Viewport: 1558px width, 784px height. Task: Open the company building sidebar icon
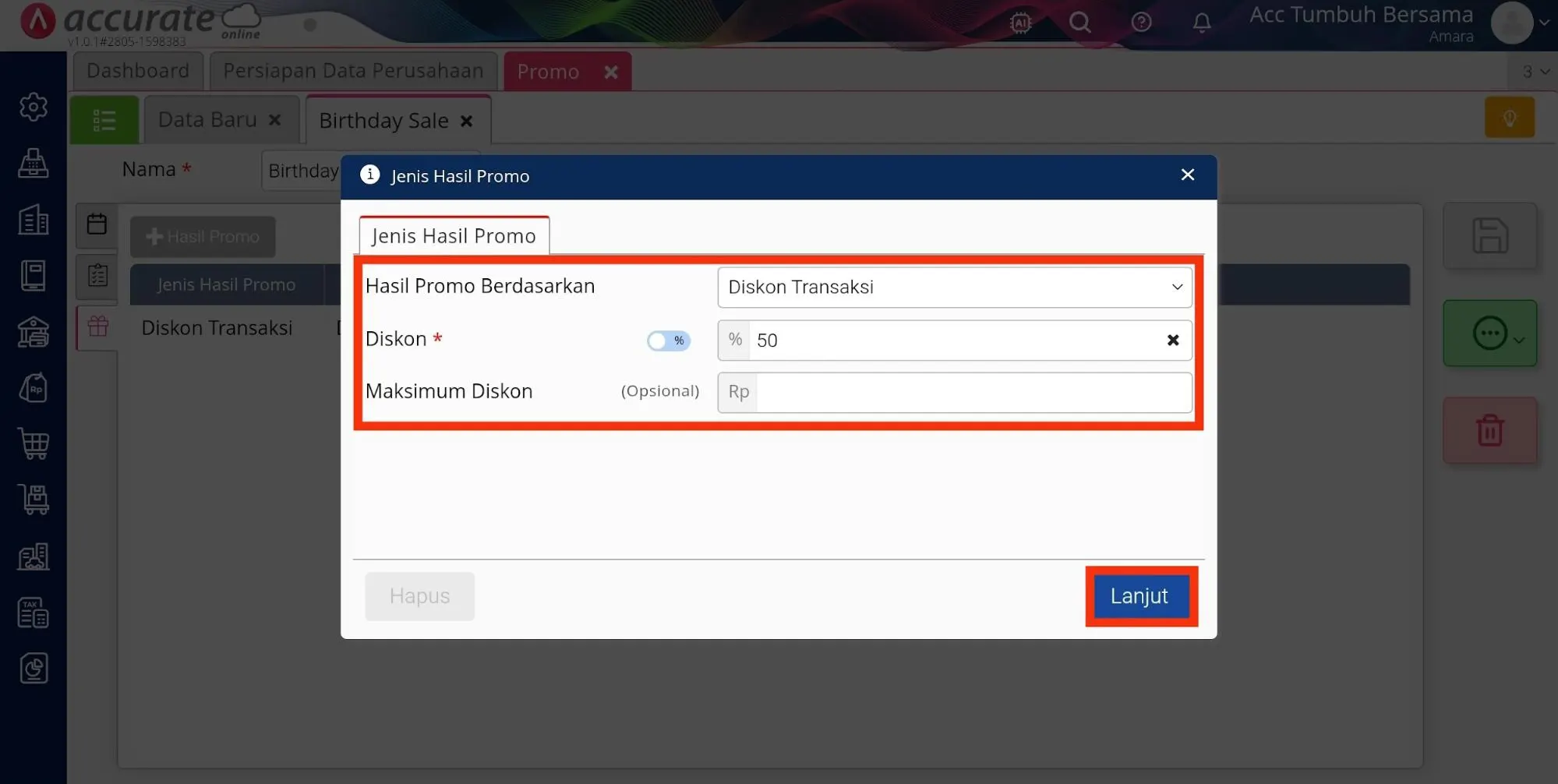click(x=34, y=220)
